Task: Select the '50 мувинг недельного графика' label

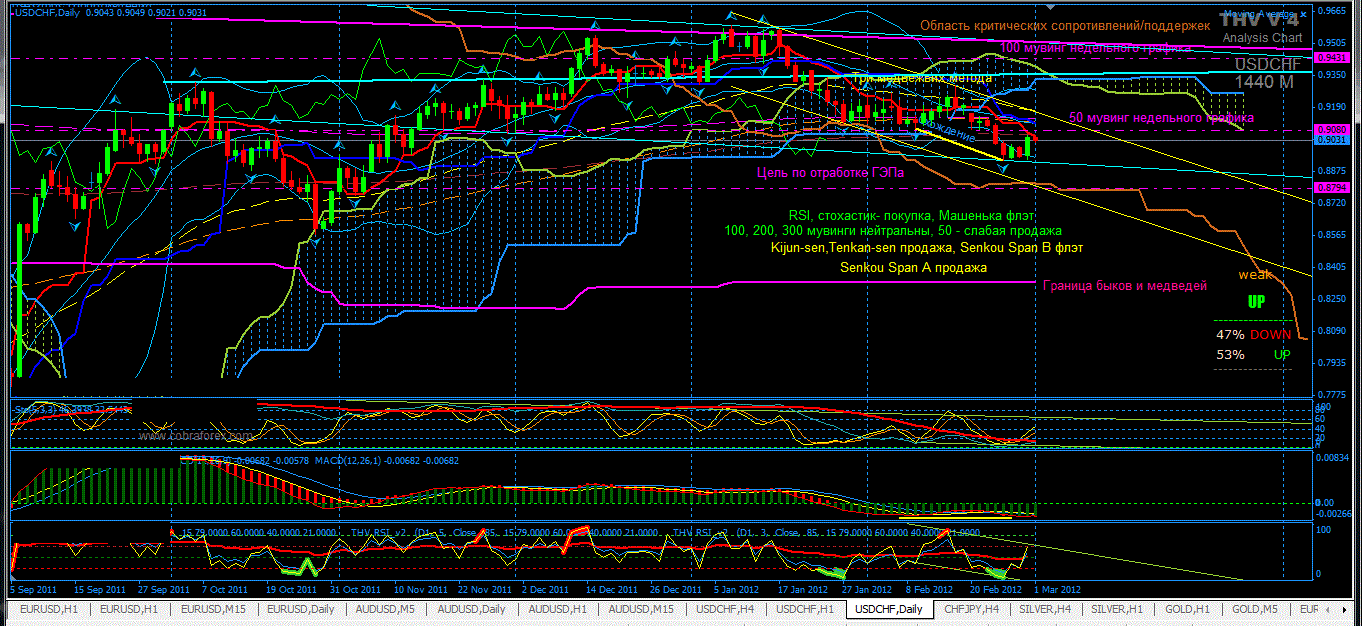Action: point(1161,117)
